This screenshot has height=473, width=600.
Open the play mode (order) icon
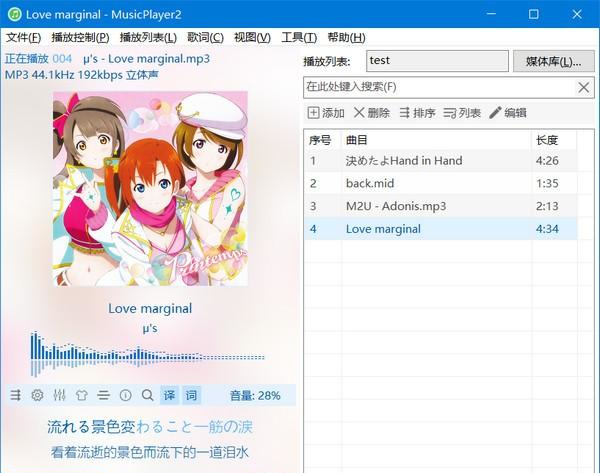tap(15, 395)
